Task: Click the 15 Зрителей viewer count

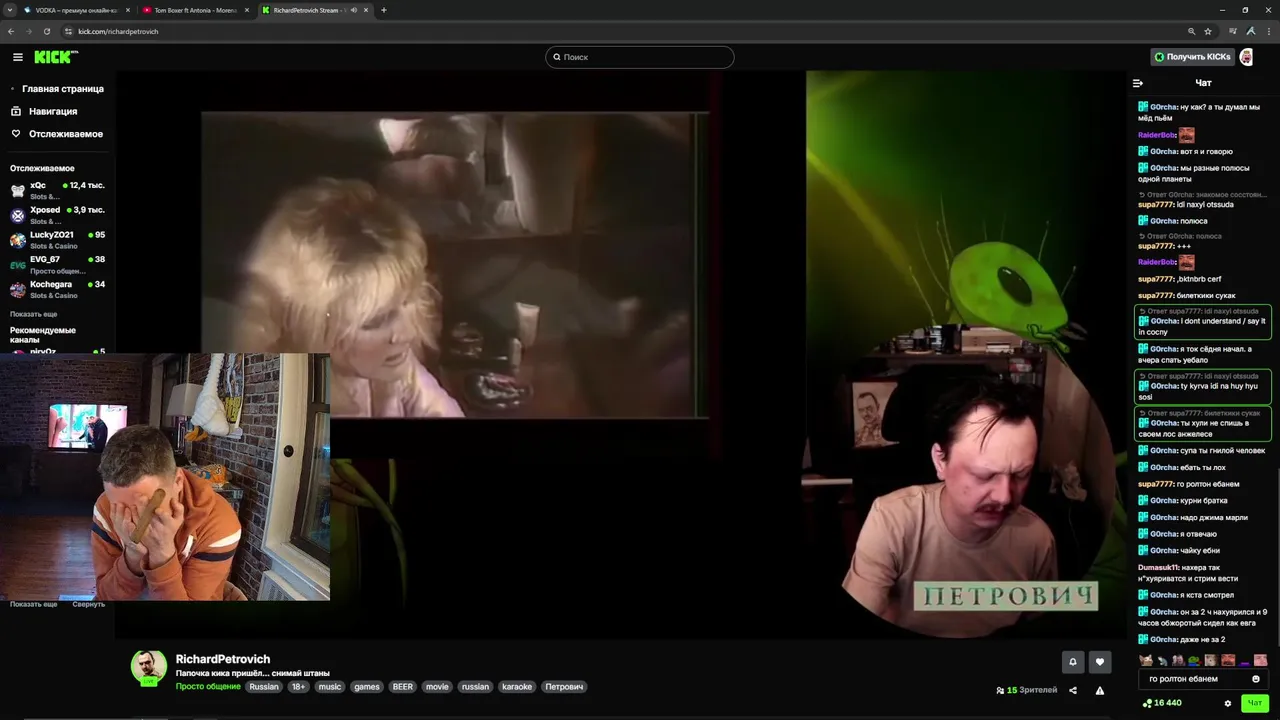Action: pos(1027,690)
